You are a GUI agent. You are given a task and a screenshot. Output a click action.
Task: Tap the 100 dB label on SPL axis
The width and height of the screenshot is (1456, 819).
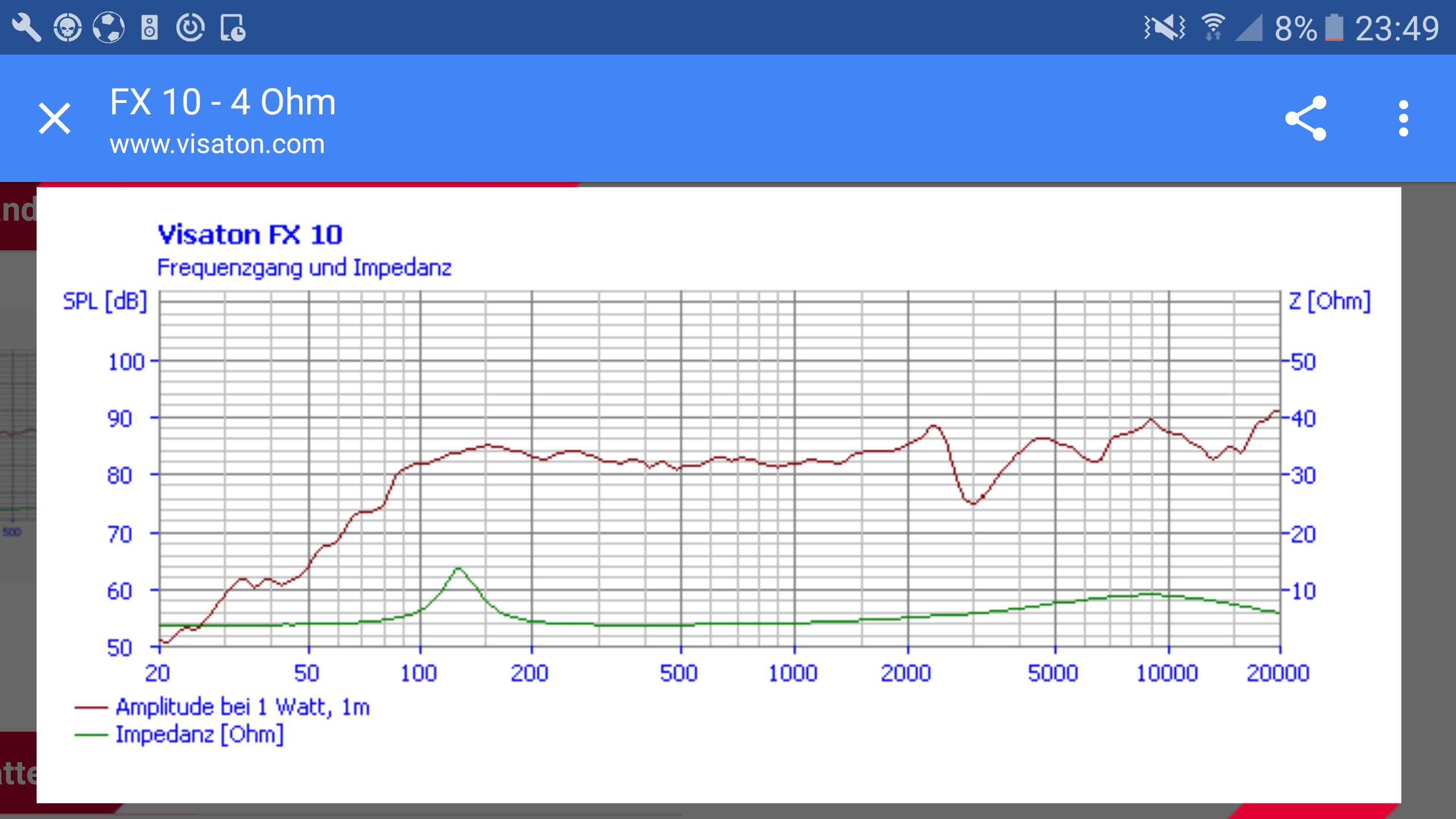pos(126,362)
